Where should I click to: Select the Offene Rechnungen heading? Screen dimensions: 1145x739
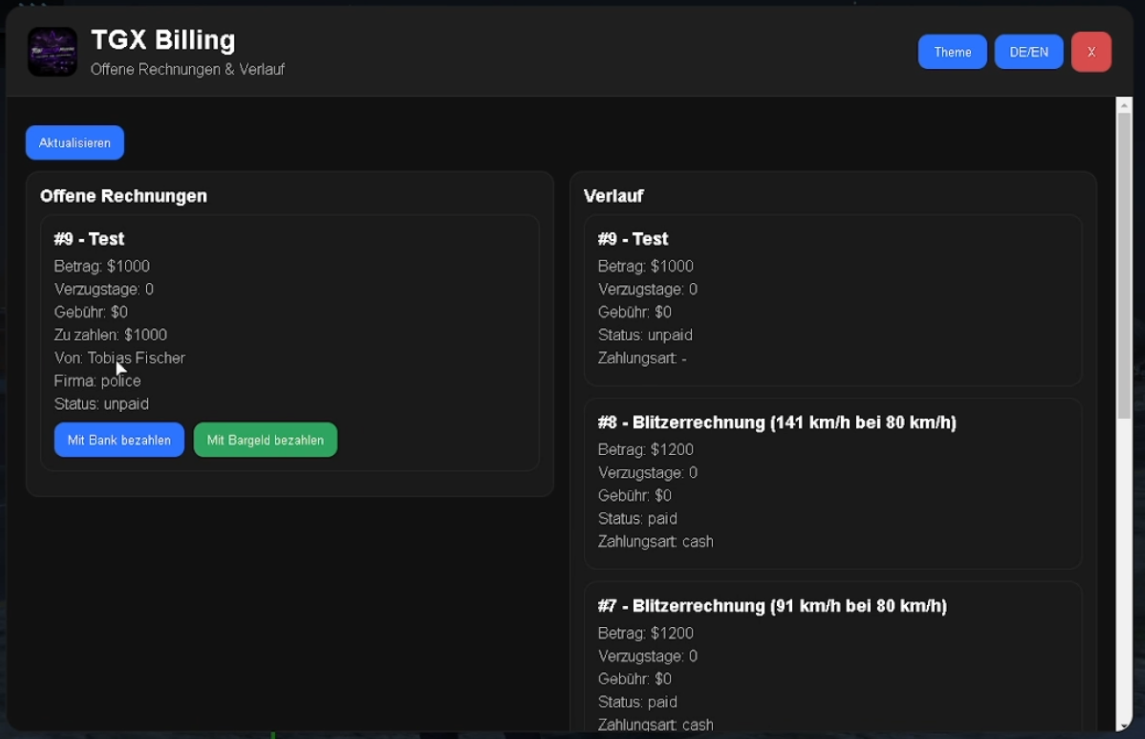tap(123, 196)
